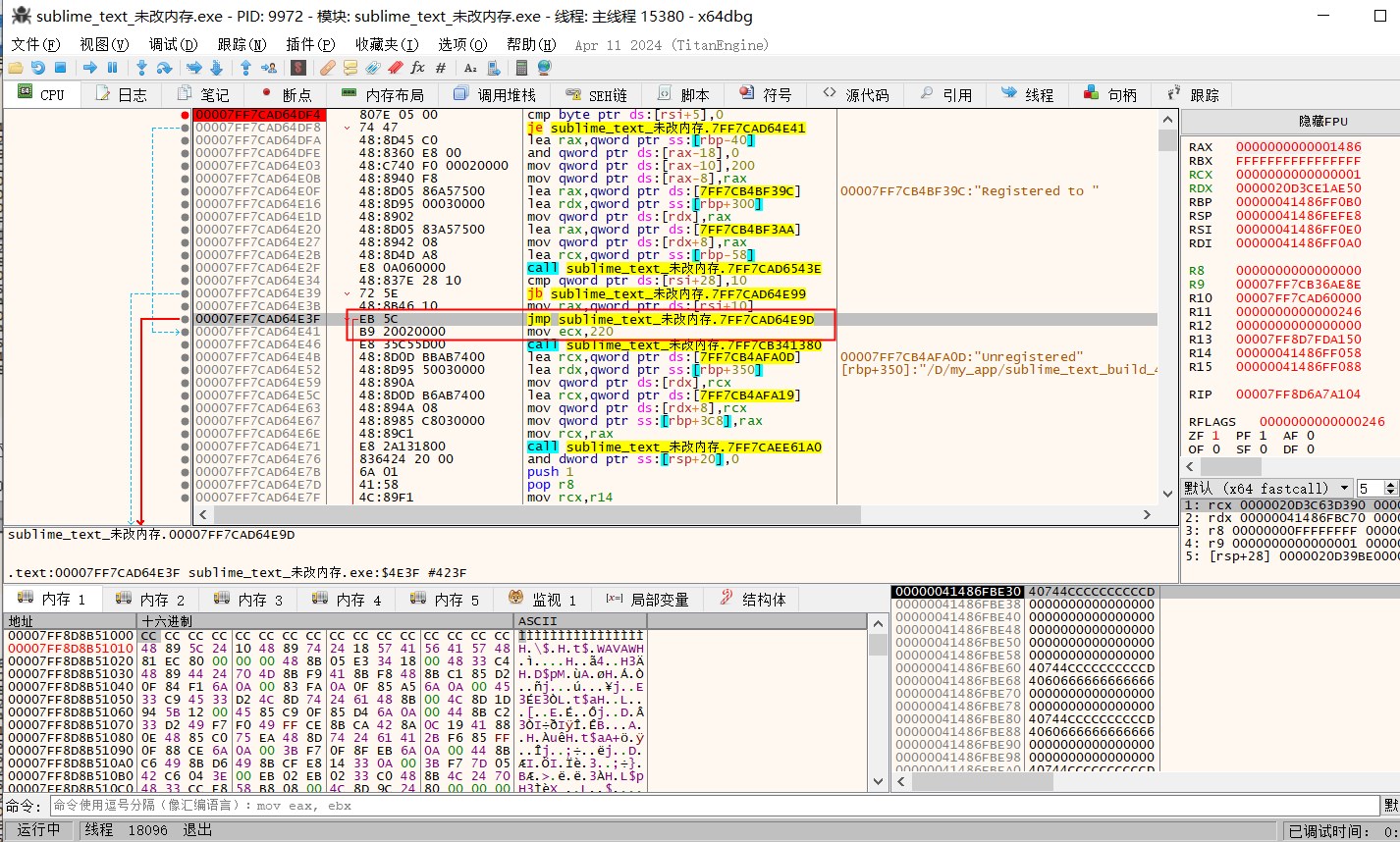
Task: Toggle breakpoint dot at address 00007FF7CAD64E3F
Action: [185, 319]
